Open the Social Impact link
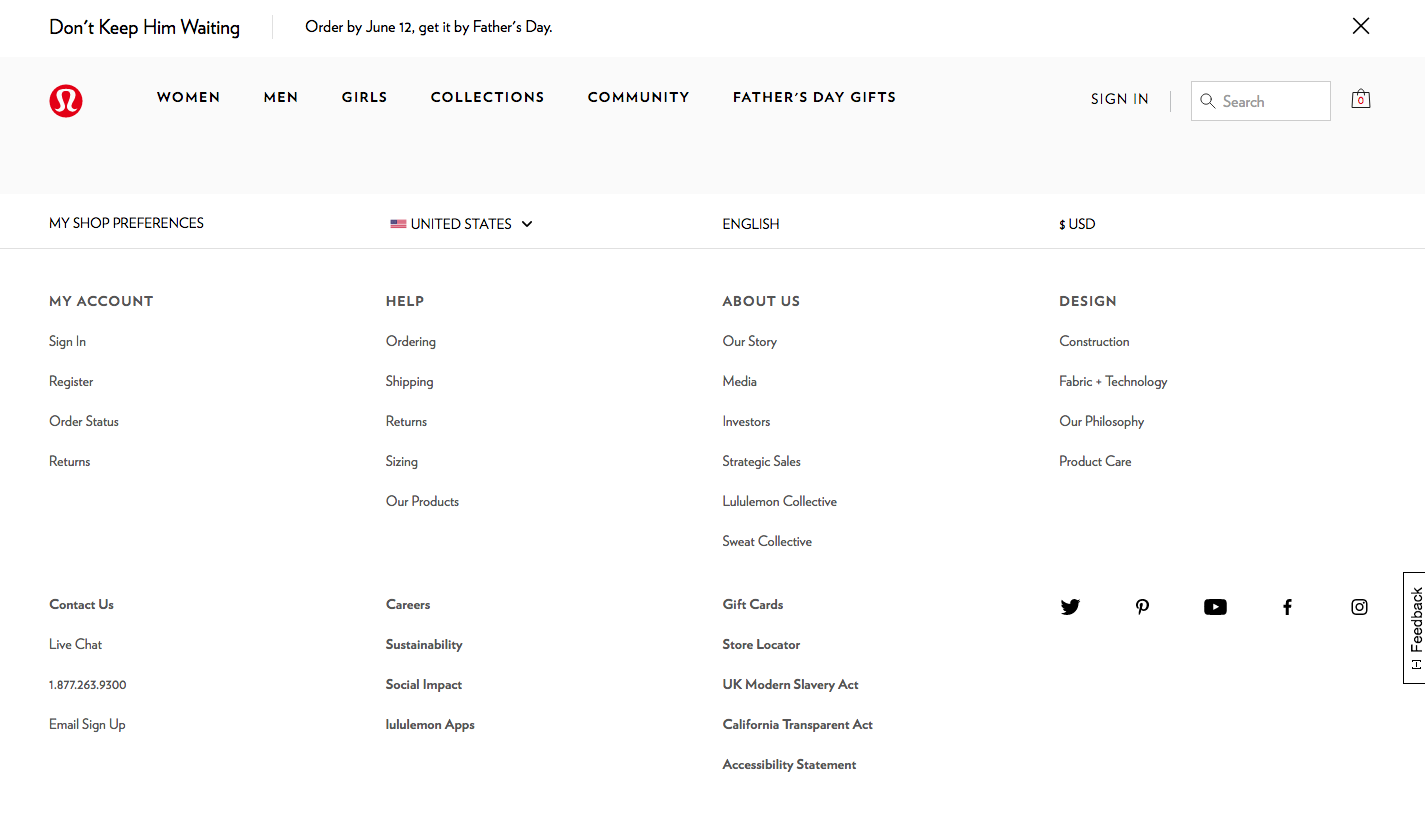Image resolution: width=1425 pixels, height=817 pixels. tap(424, 684)
